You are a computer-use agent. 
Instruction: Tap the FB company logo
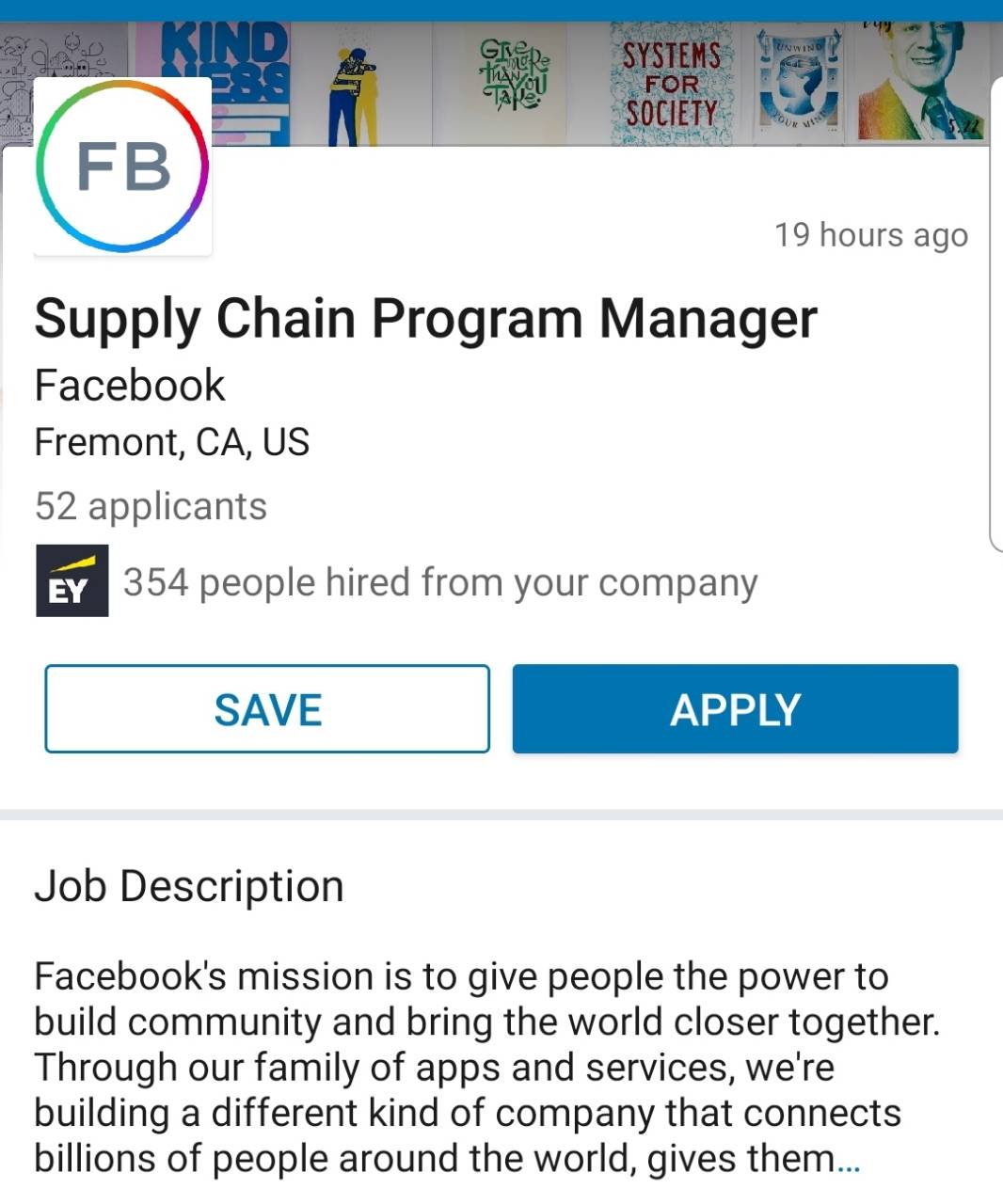pos(122,166)
